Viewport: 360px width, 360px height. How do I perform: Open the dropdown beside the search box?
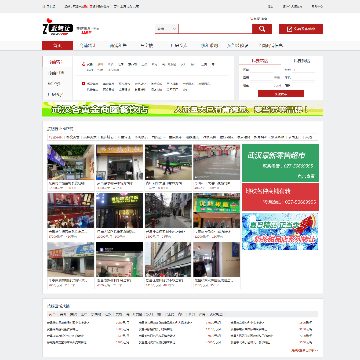point(167,29)
